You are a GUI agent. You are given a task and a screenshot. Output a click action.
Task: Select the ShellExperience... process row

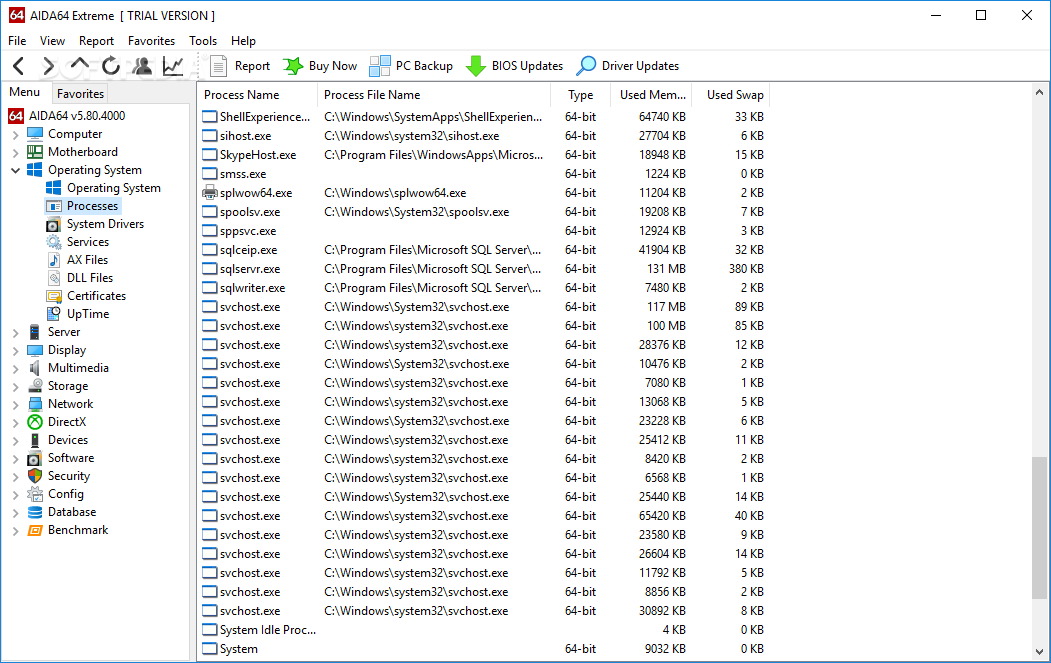(484, 117)
